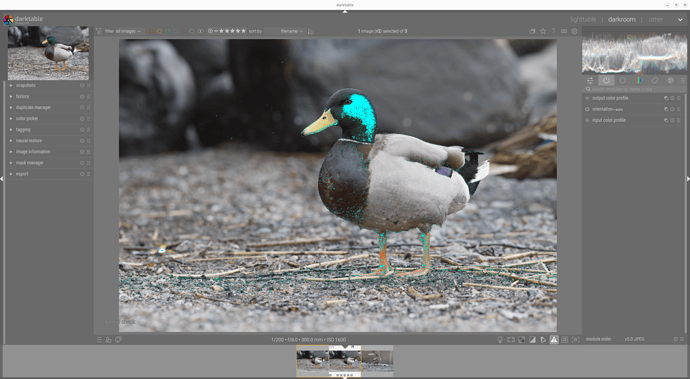Screen dimensions: 690x379
Task: Reset the tagging panel
Action: (82, 130)
